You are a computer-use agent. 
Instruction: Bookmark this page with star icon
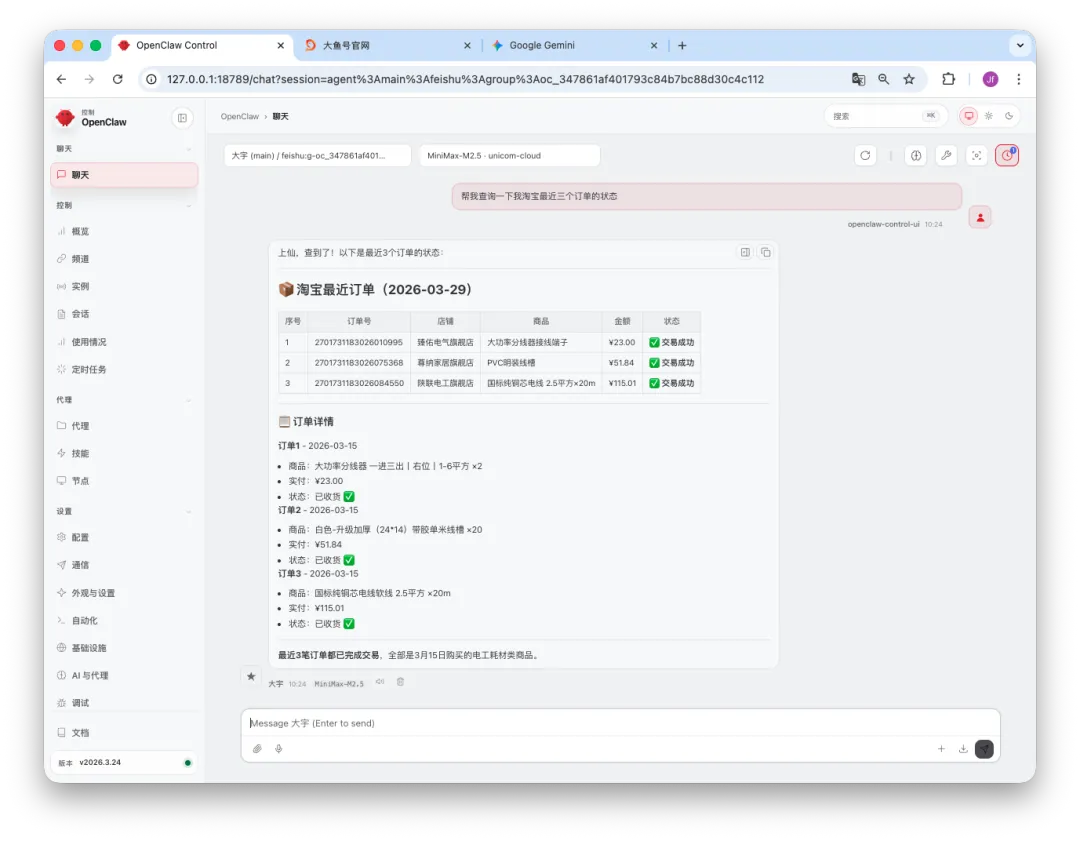[909, 79]
